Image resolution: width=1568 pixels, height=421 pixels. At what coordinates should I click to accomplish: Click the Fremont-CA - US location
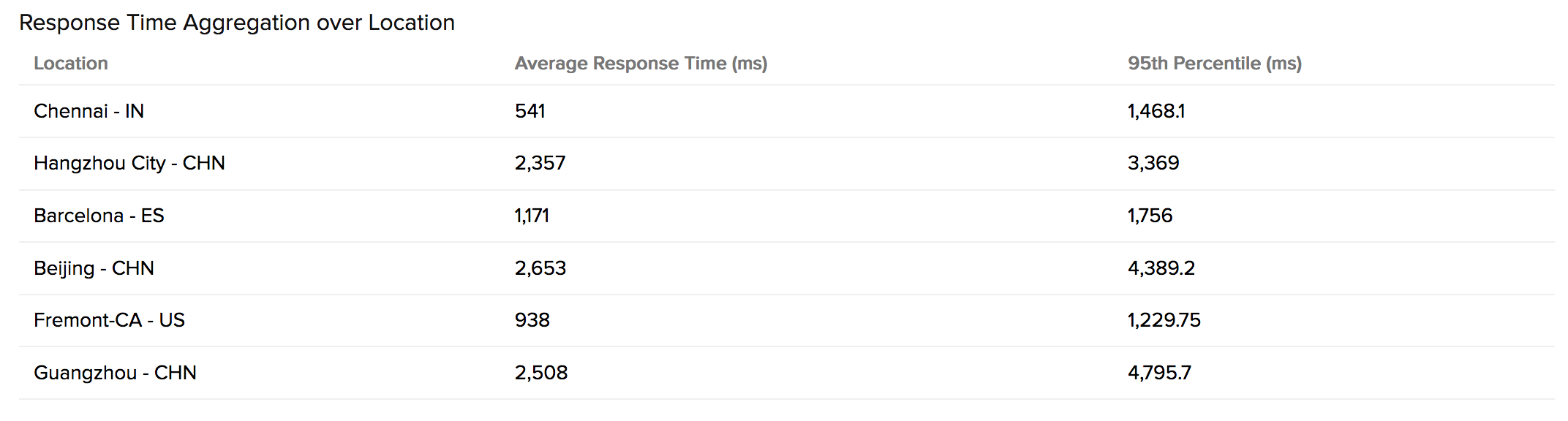109,320
